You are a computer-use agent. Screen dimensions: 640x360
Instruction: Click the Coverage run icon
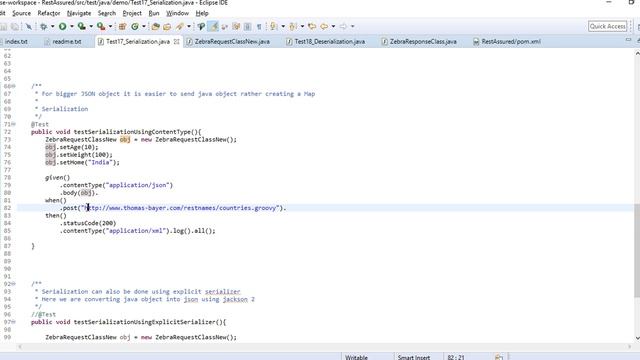click(x=82, y=27)
